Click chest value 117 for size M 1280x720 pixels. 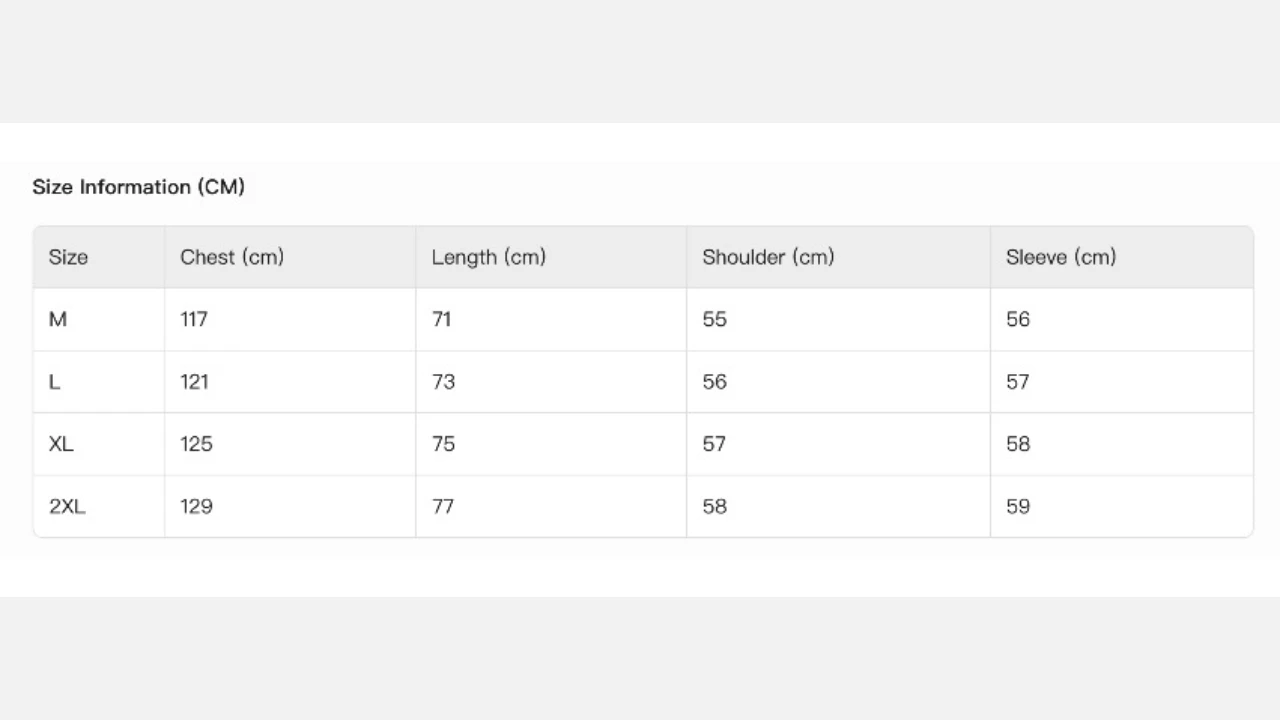click(x=194, y=319)
